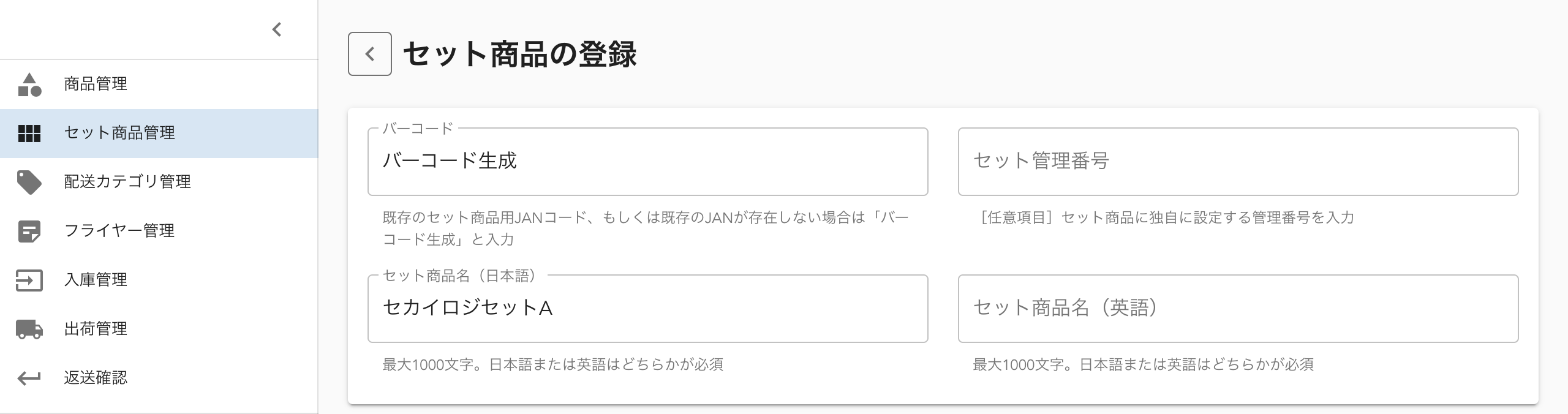Click the 出荷管理 truck icon

click(x=29, y=329)
